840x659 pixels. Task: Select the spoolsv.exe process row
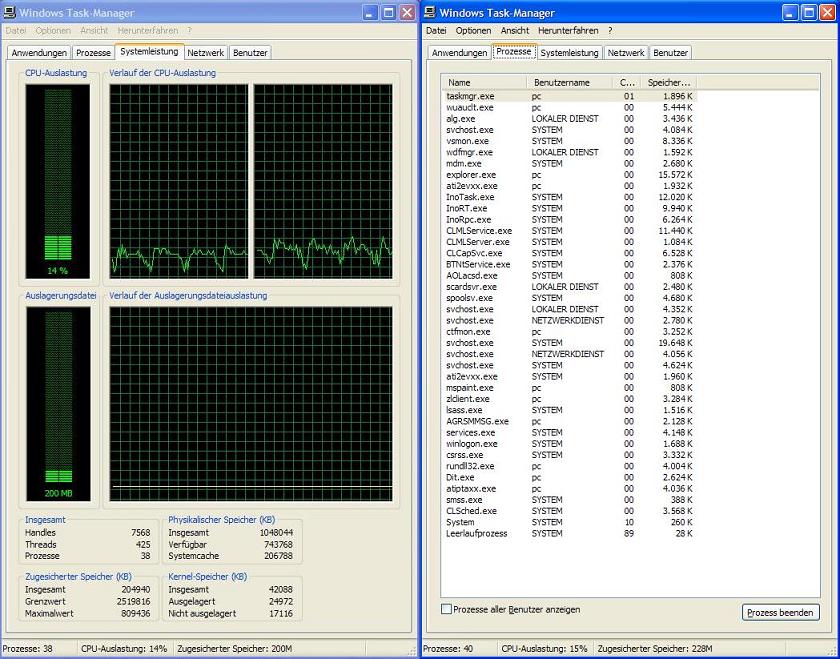pyautogui.click(x=569, y=298)
